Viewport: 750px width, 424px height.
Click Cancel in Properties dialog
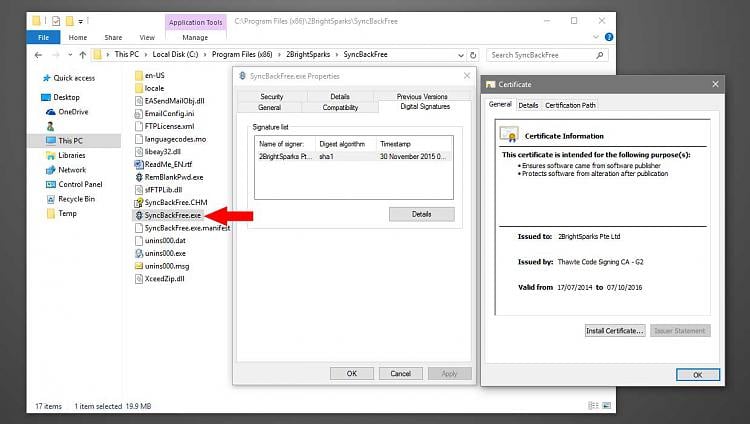pyautogui.click(x=400, y=373)
